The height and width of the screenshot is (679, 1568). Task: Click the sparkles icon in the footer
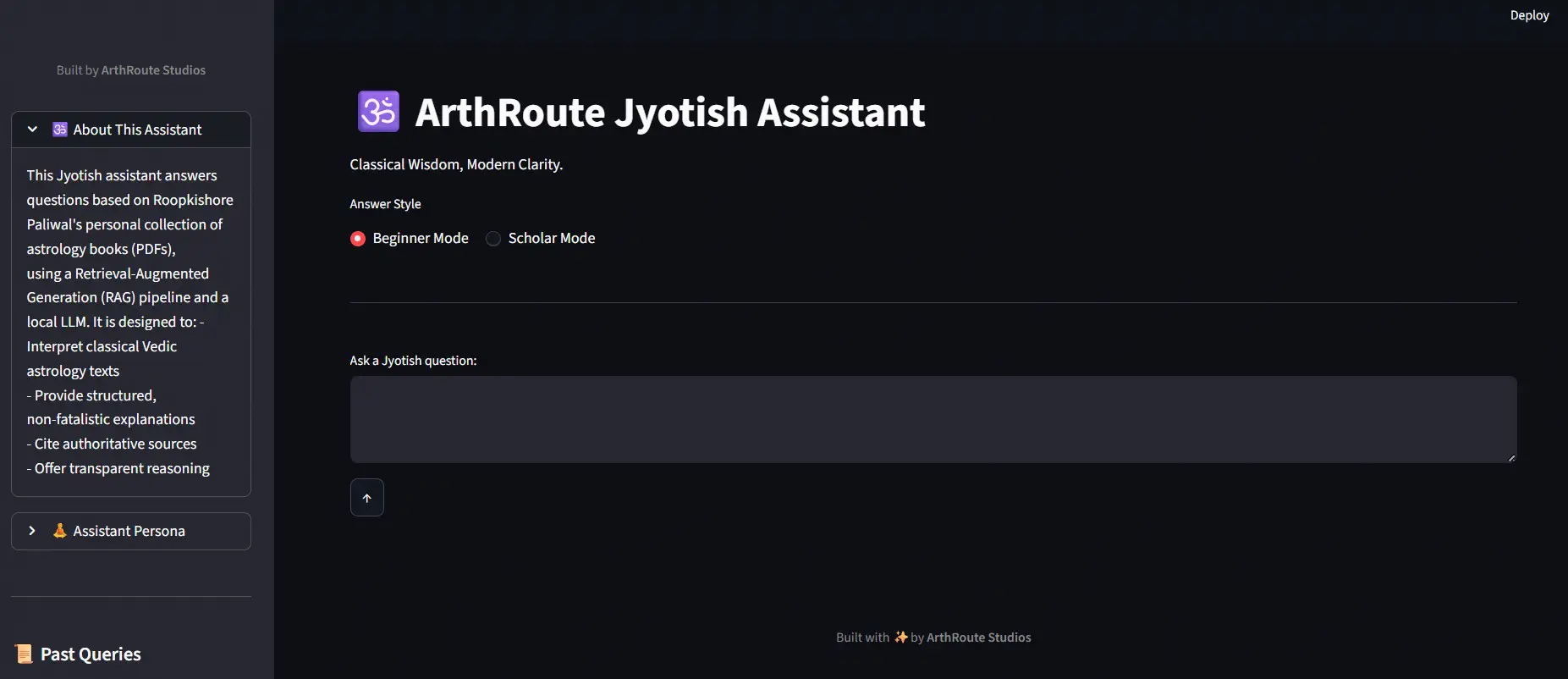coord(900,637)
